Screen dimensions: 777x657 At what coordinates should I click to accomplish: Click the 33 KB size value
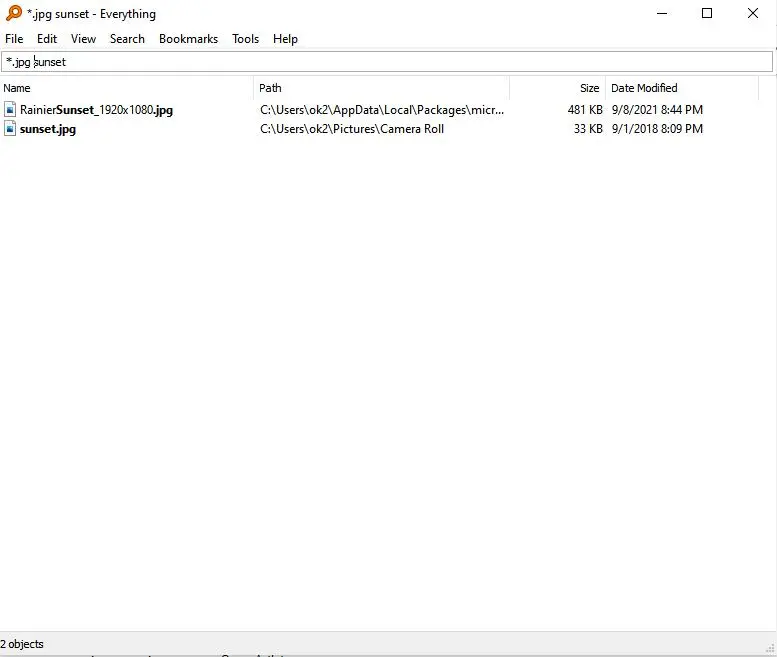[588, 129]
